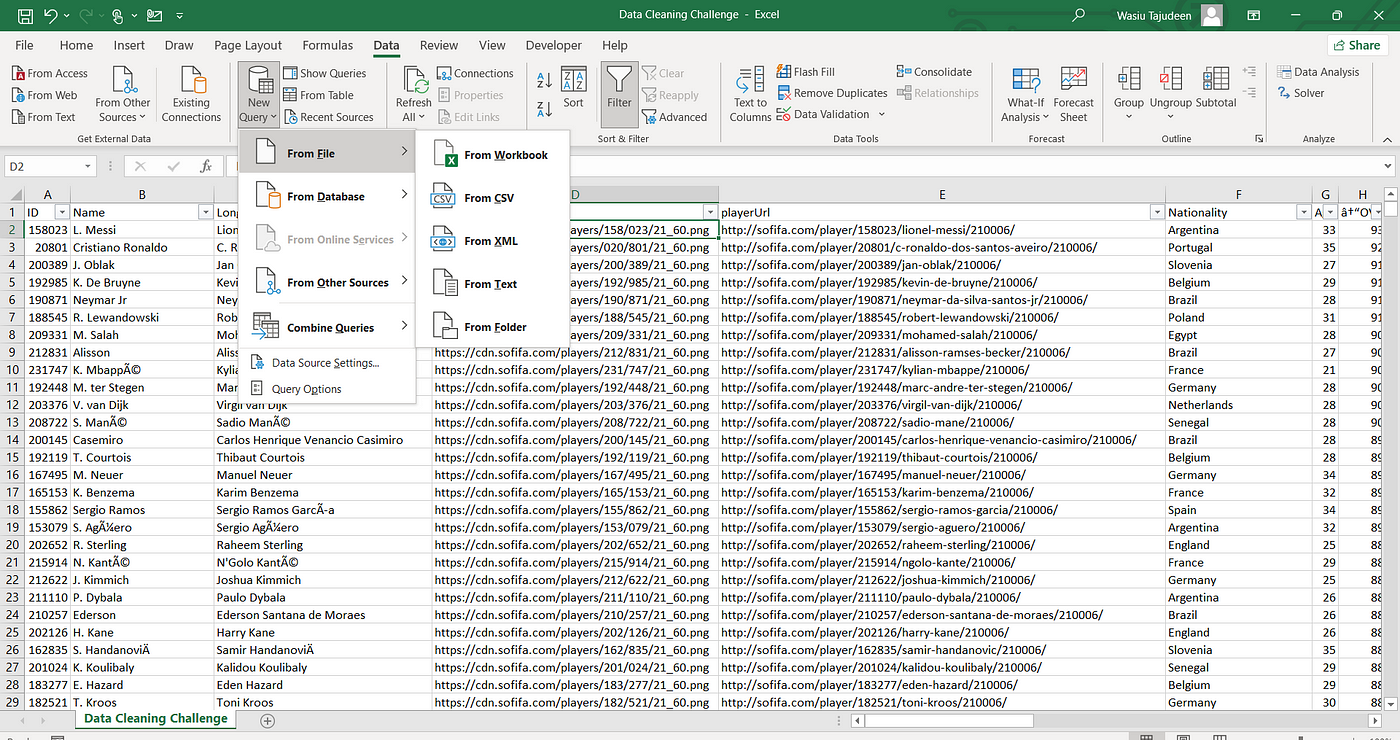
Task: Choose From Folder option
Action: (492, 327)
